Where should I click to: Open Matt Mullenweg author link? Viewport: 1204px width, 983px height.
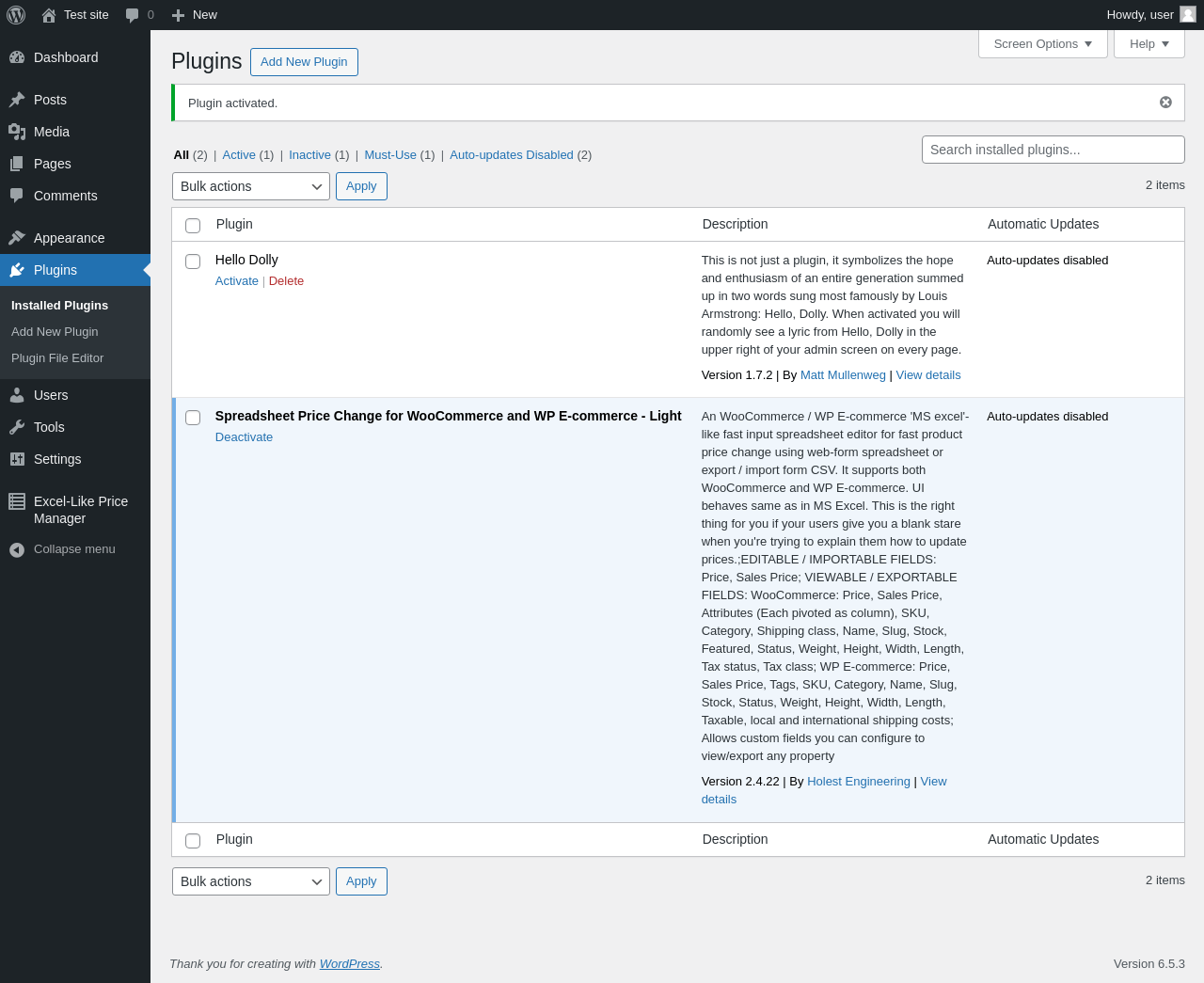(843, 375)
